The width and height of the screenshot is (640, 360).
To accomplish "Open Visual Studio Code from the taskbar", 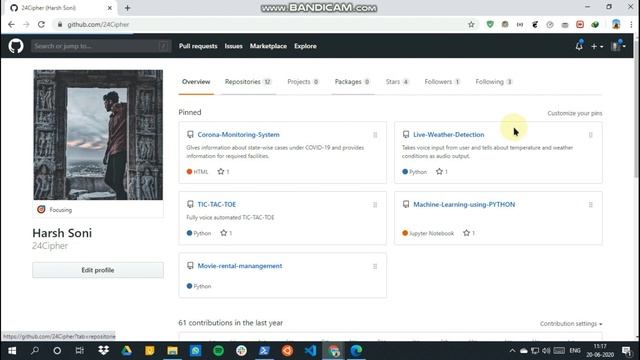I will point(310,351).
